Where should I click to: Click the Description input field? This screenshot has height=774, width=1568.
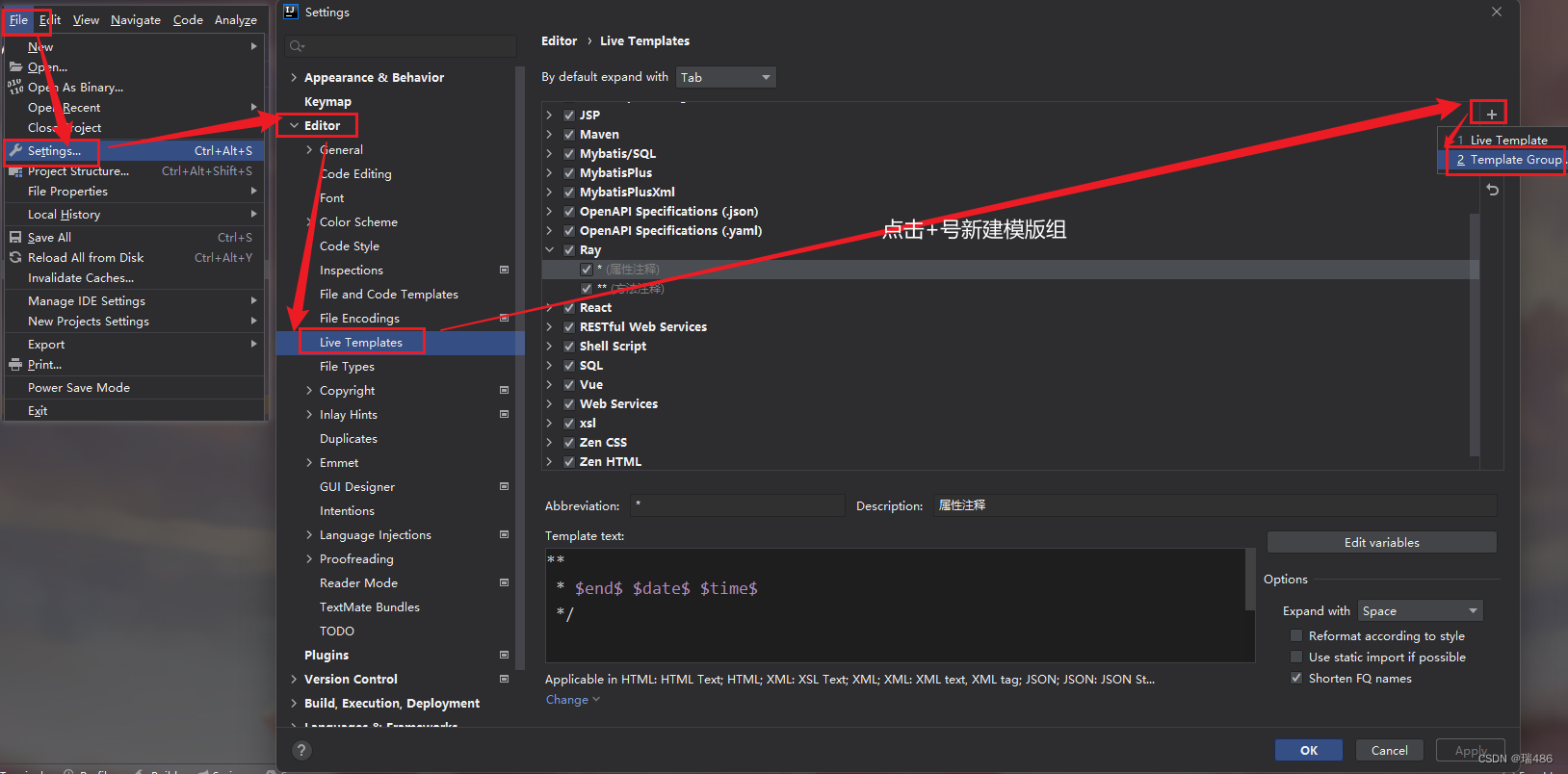click(x=1215, y=504)
